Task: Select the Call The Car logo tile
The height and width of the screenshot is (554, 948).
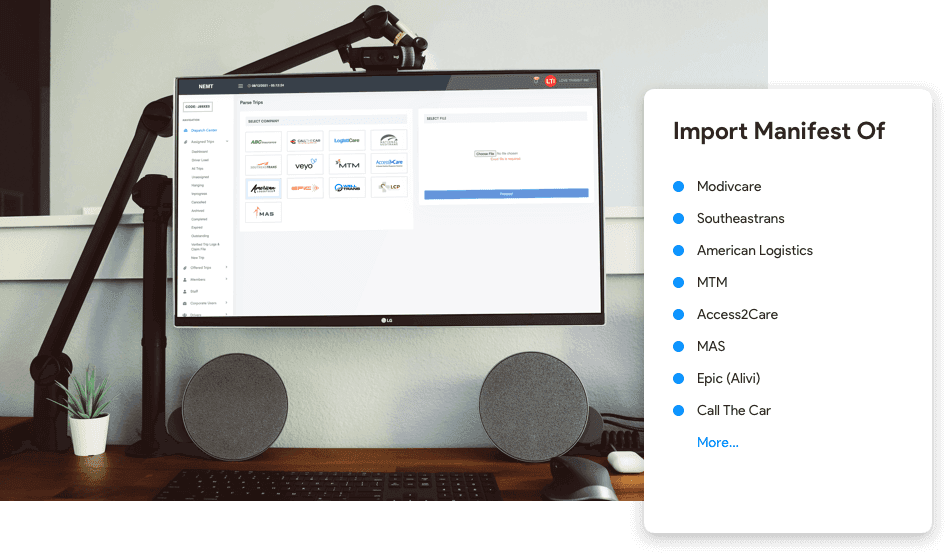Action: [305, 141]
